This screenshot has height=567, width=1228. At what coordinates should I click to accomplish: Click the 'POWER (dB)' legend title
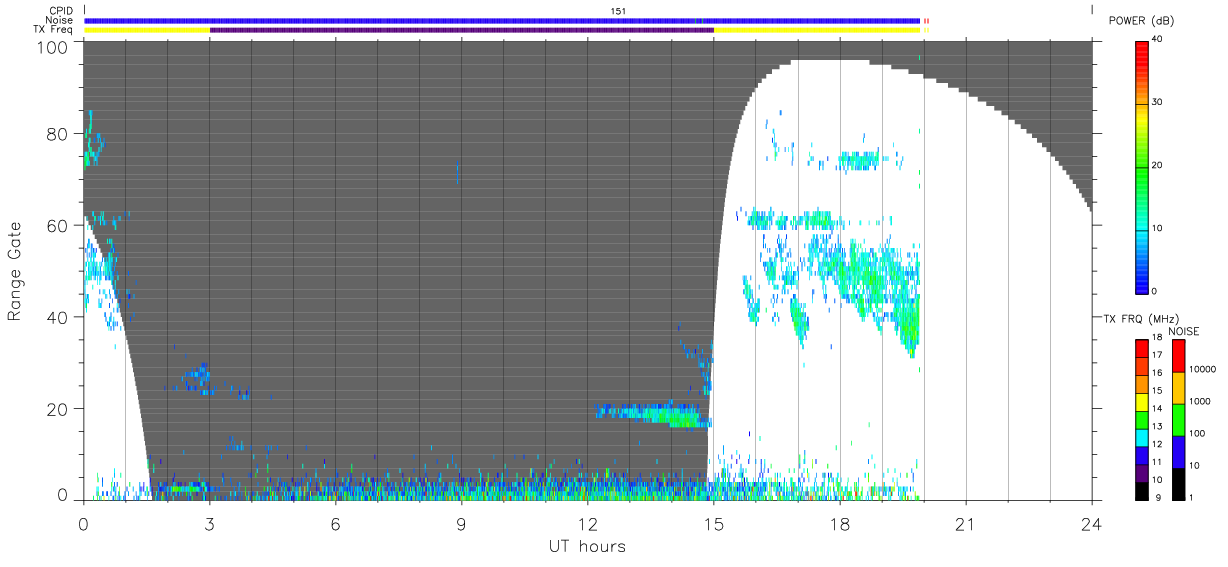pos(1141,21)
